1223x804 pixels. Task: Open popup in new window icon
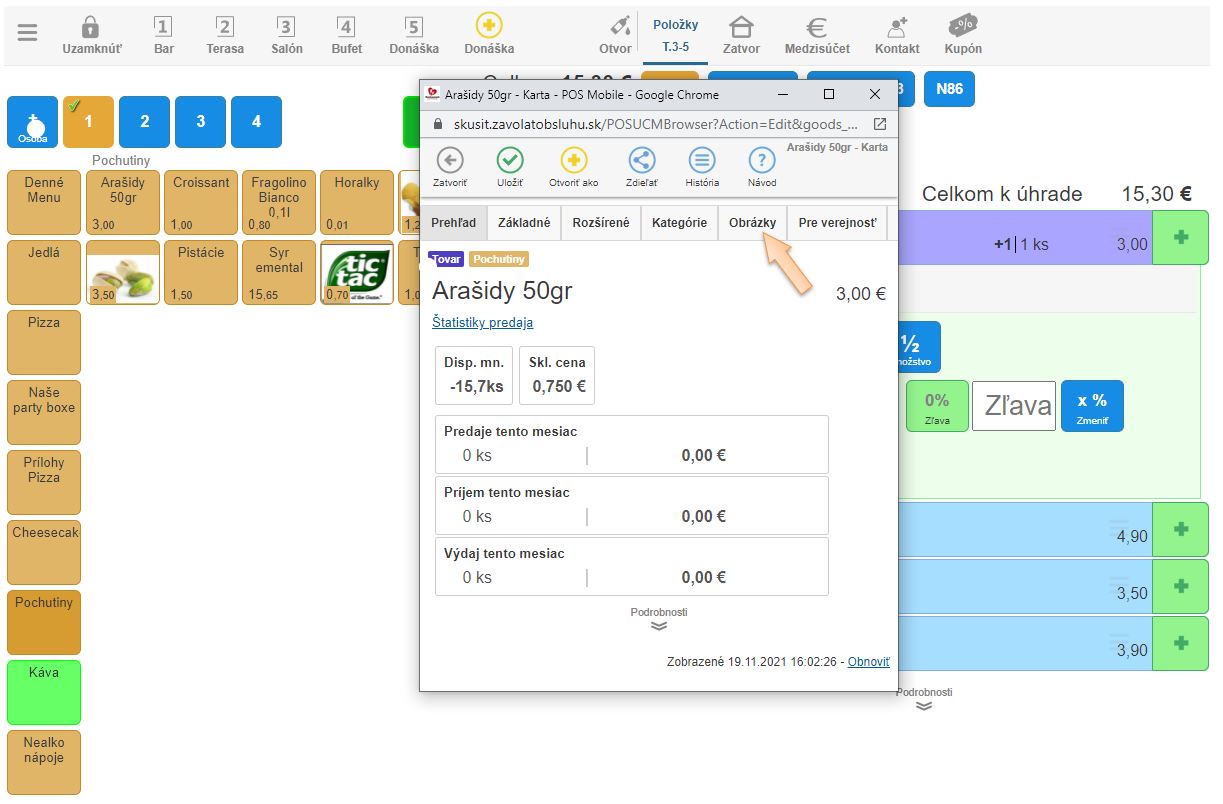coord(880,124)
